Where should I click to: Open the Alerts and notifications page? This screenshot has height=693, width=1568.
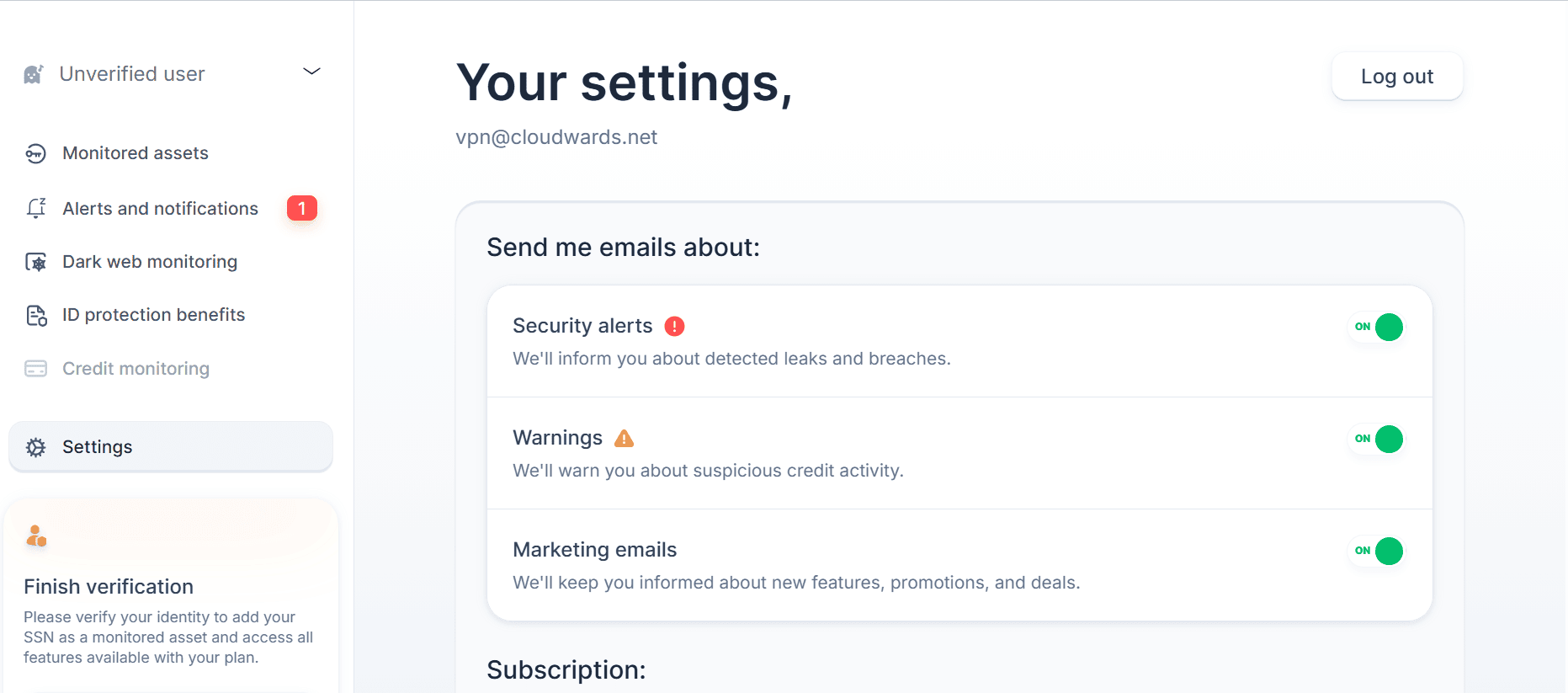tap(160, 209)
